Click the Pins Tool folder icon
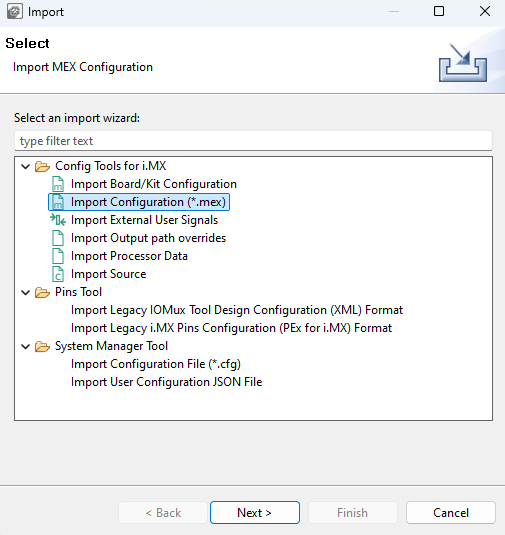Viewport: 505px width, 535px height. tap(42, 292)
